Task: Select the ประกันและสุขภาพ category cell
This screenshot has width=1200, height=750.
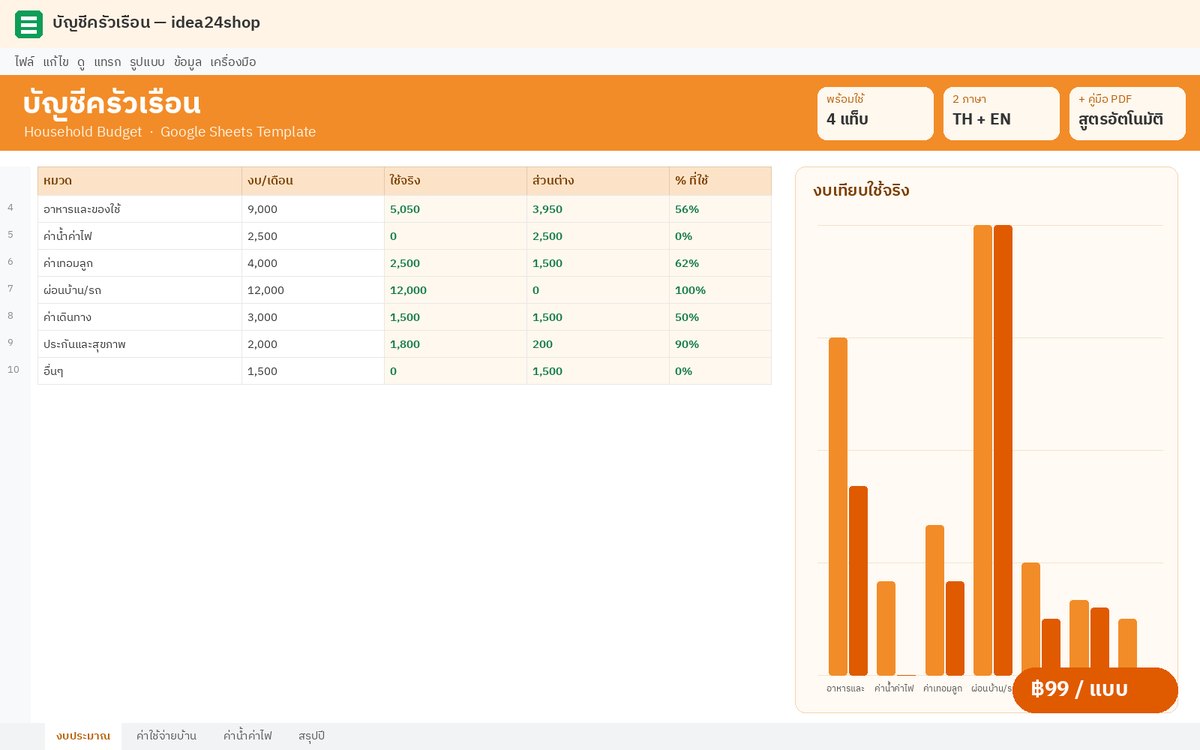Action: pos(140,344)
